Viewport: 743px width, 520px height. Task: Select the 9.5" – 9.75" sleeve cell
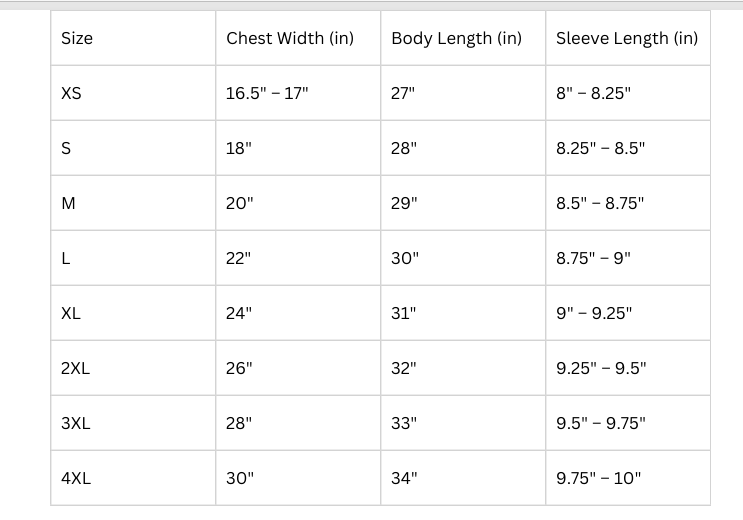coord(628,423)
